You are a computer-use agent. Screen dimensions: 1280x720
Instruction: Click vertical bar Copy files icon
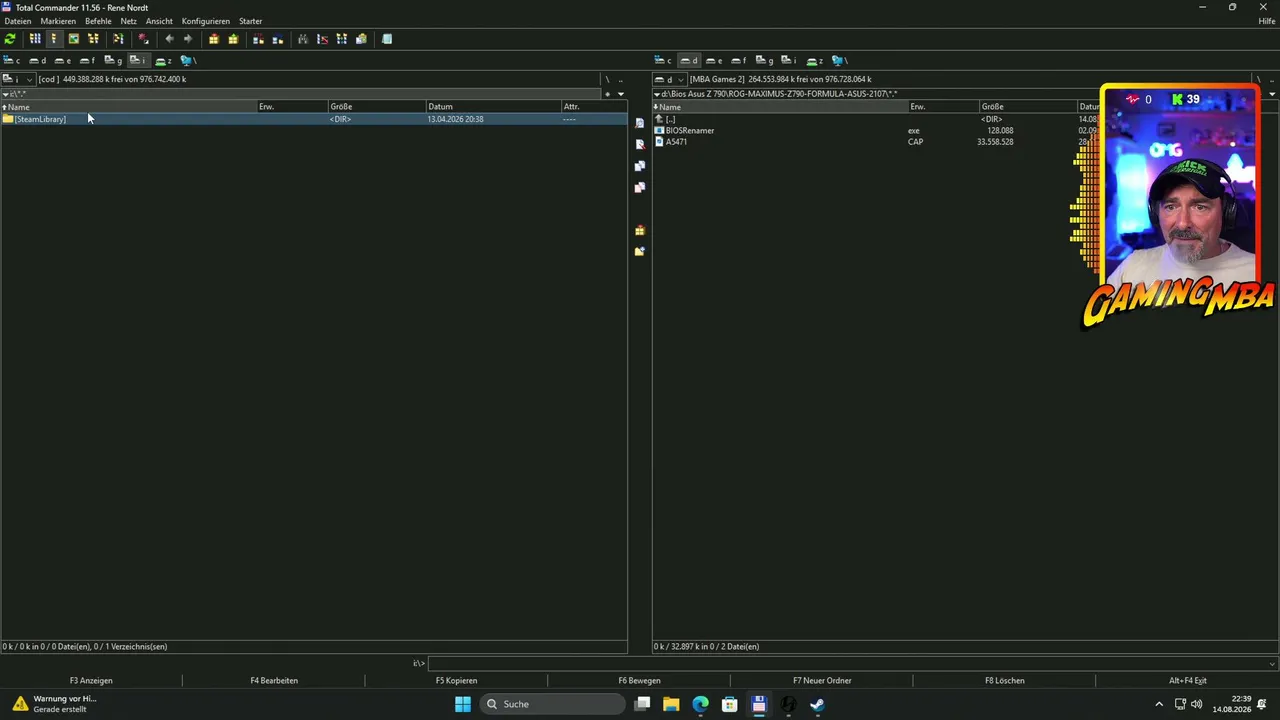tap(640, 166)
